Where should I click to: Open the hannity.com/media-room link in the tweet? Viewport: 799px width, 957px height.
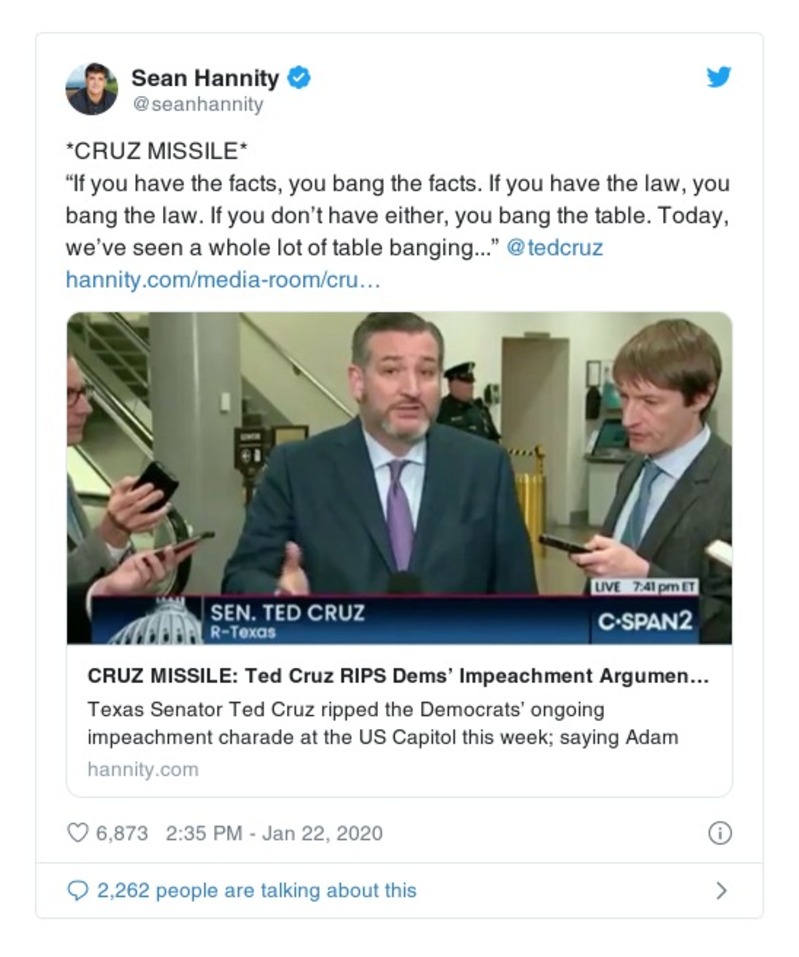[223, 279]
